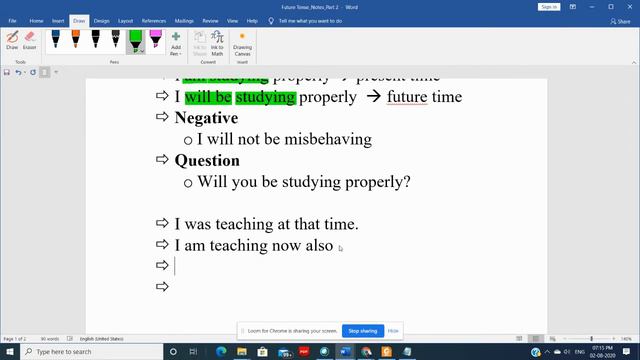Insert a Drawing Canvas
This screenshot has height=360, width=640.
242,44
